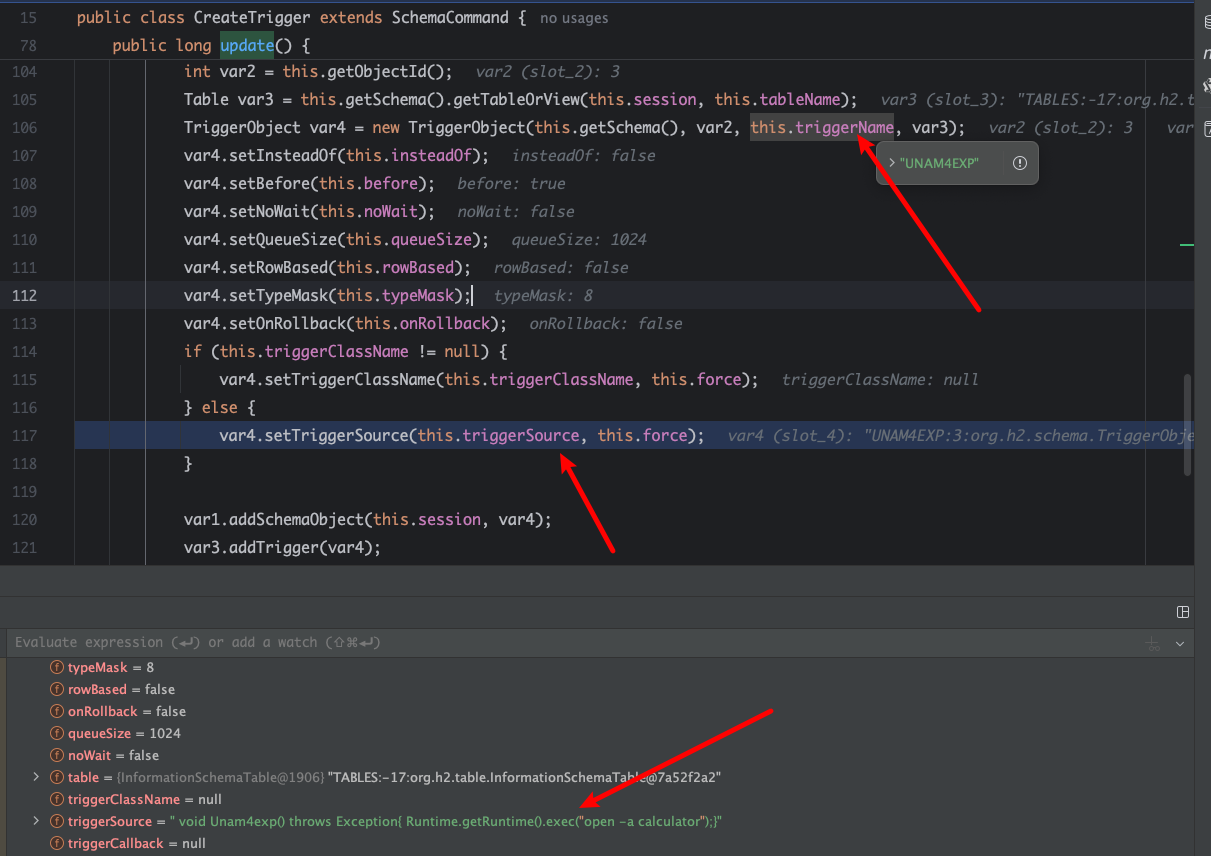Click the Evaluate expression input field
Screen dimensions: 1211x856
(x=500, y=642)
